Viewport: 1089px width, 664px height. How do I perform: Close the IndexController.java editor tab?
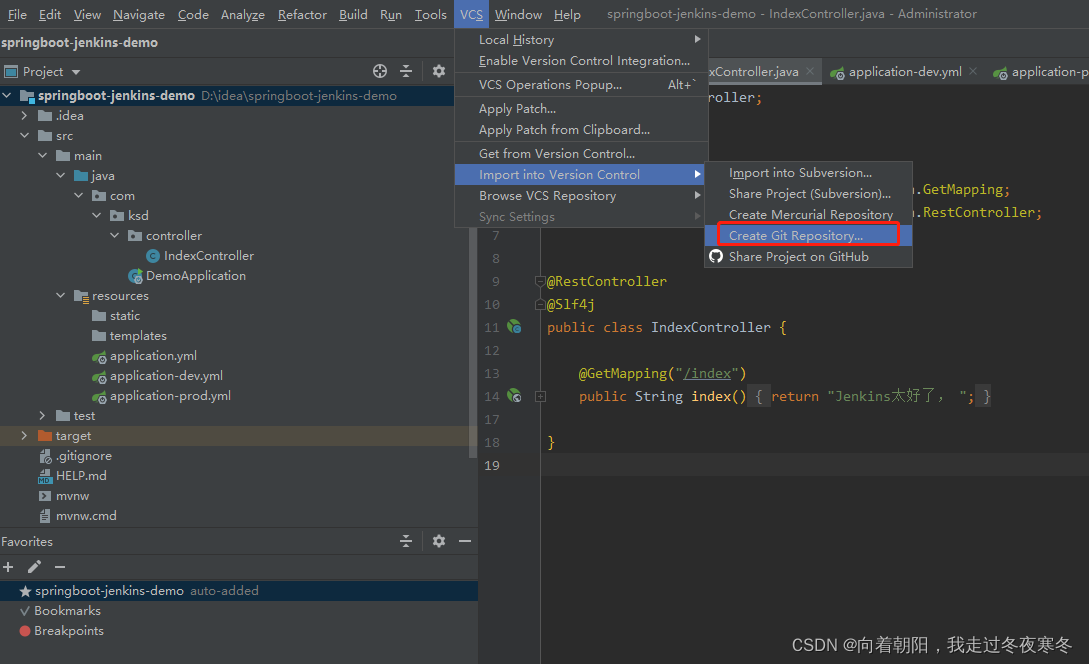point(810,72)
